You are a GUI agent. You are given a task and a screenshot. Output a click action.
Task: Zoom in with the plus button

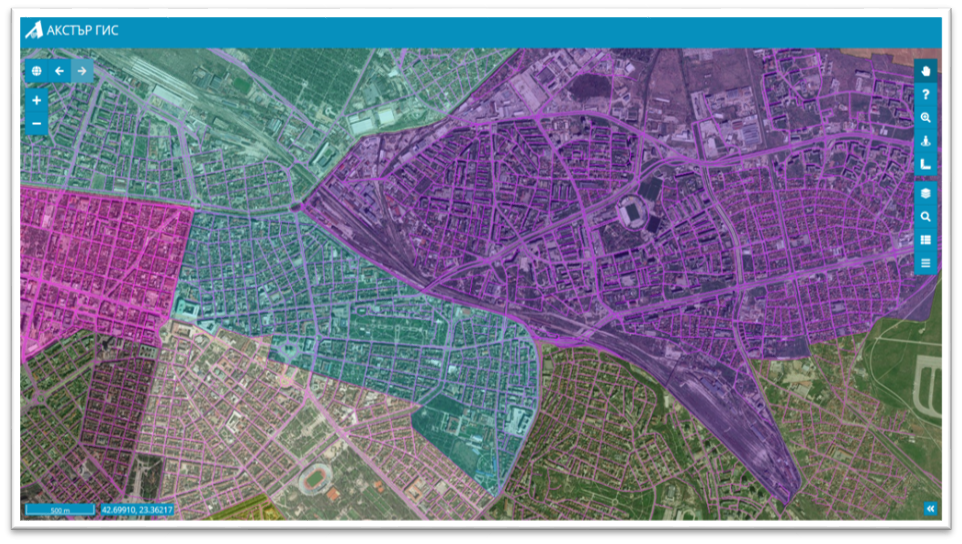37,101
